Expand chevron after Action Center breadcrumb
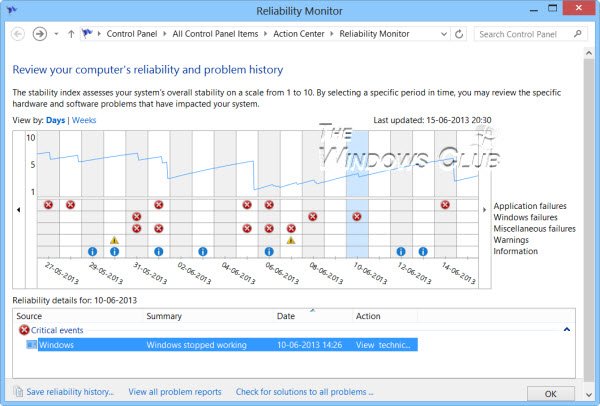The image size is (600, 406). pos(332,34)
